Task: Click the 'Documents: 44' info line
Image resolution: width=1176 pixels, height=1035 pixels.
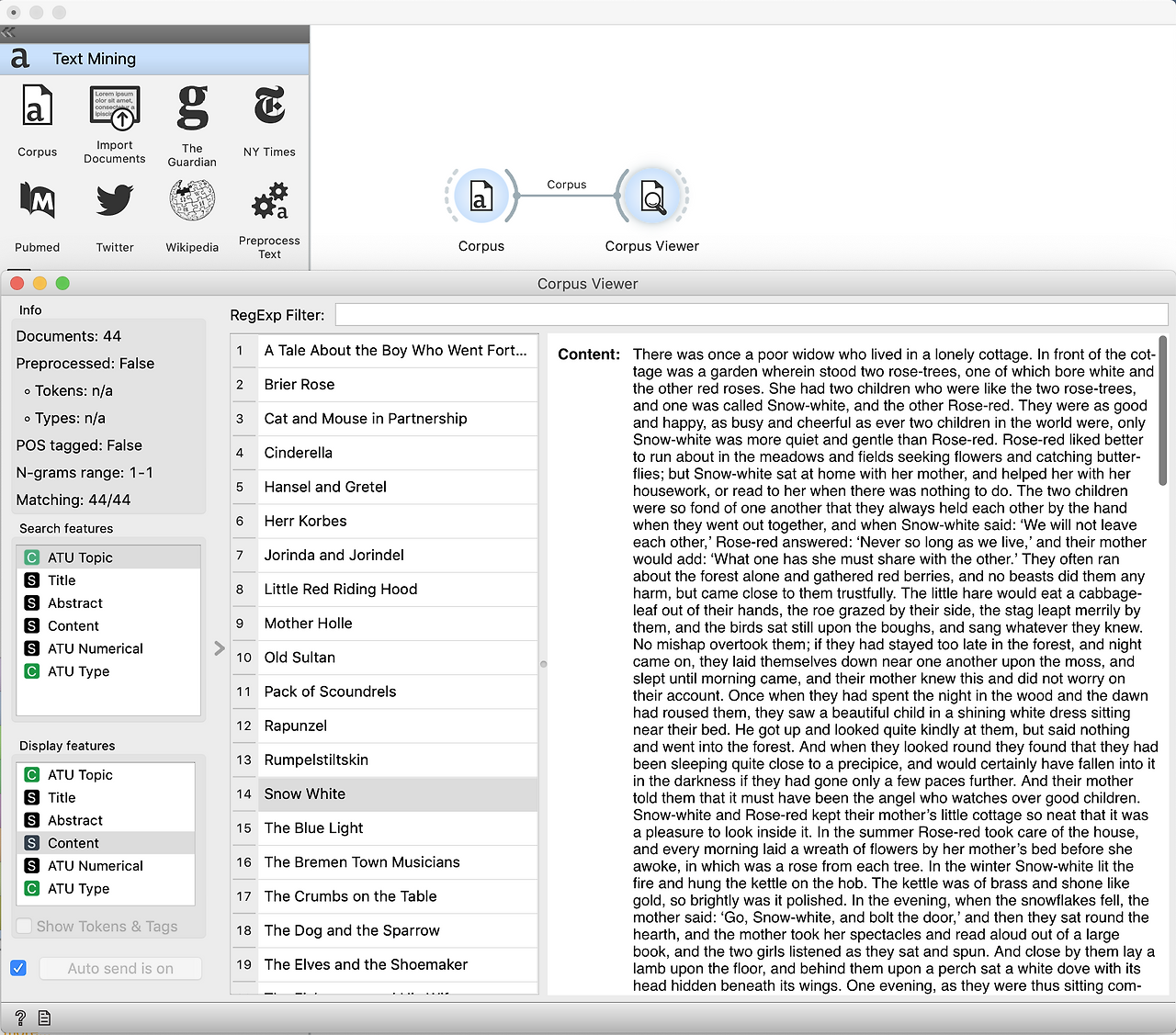Action: (x=69, y=336)
